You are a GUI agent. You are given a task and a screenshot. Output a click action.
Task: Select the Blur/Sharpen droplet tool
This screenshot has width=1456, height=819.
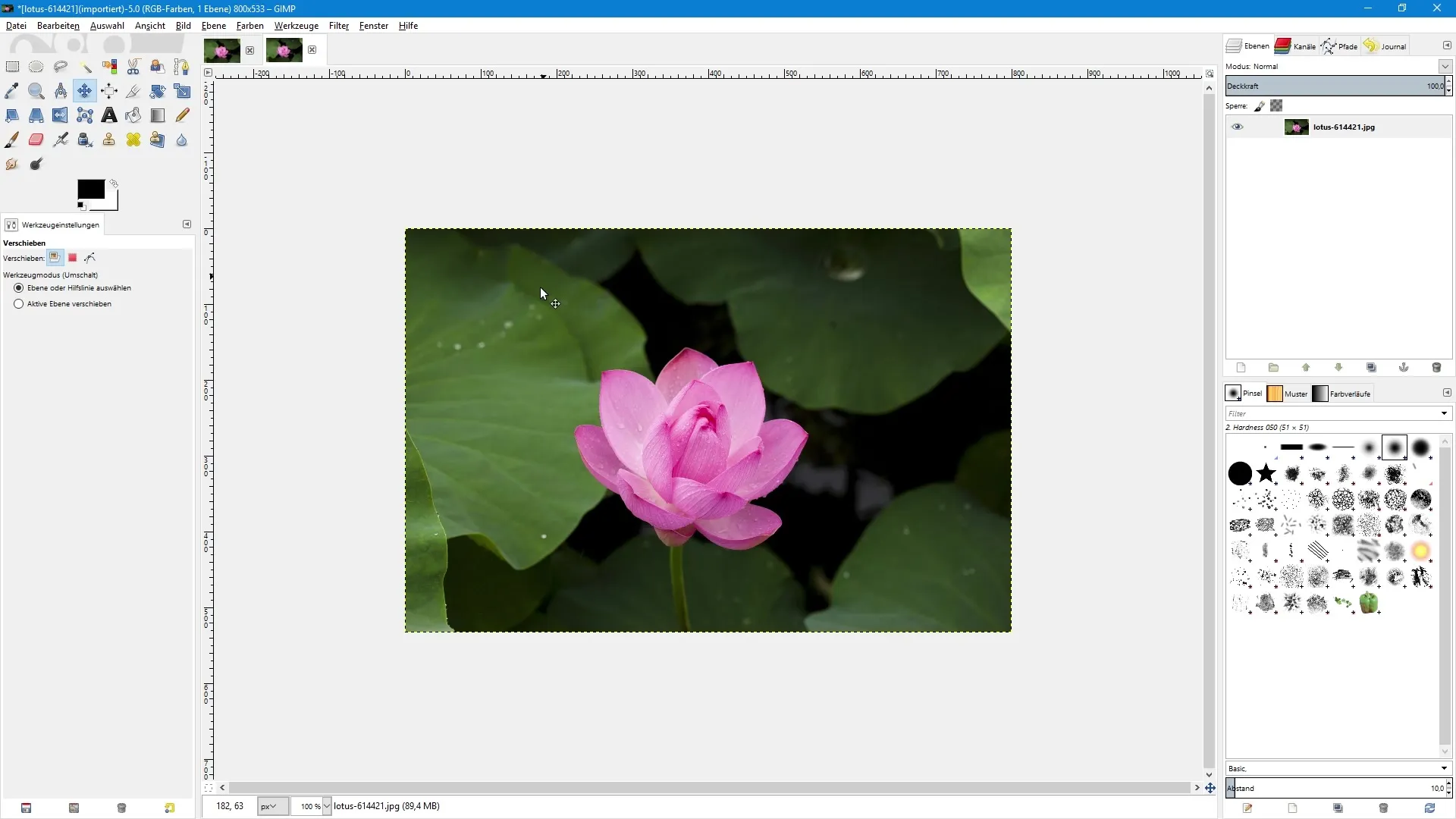click(x=182, y=140)
